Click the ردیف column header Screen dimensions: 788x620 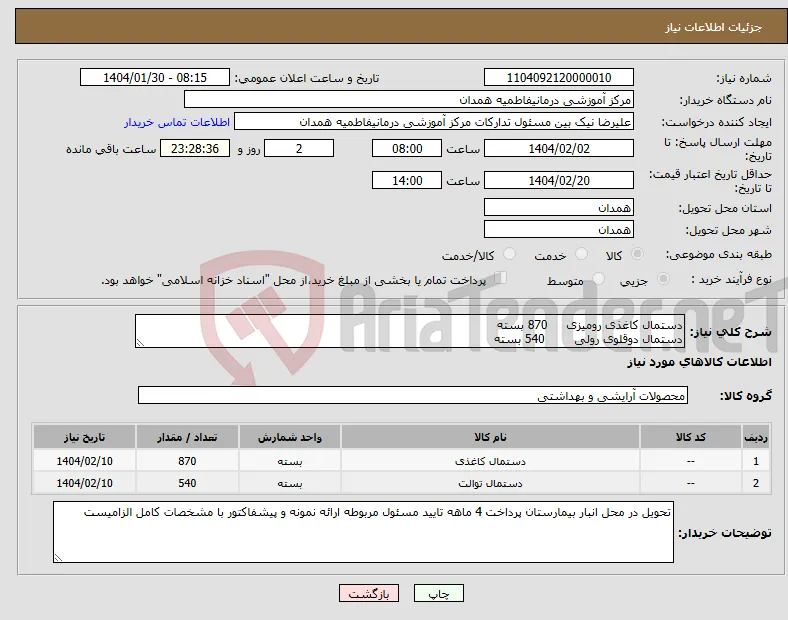[x=756, y=437]
